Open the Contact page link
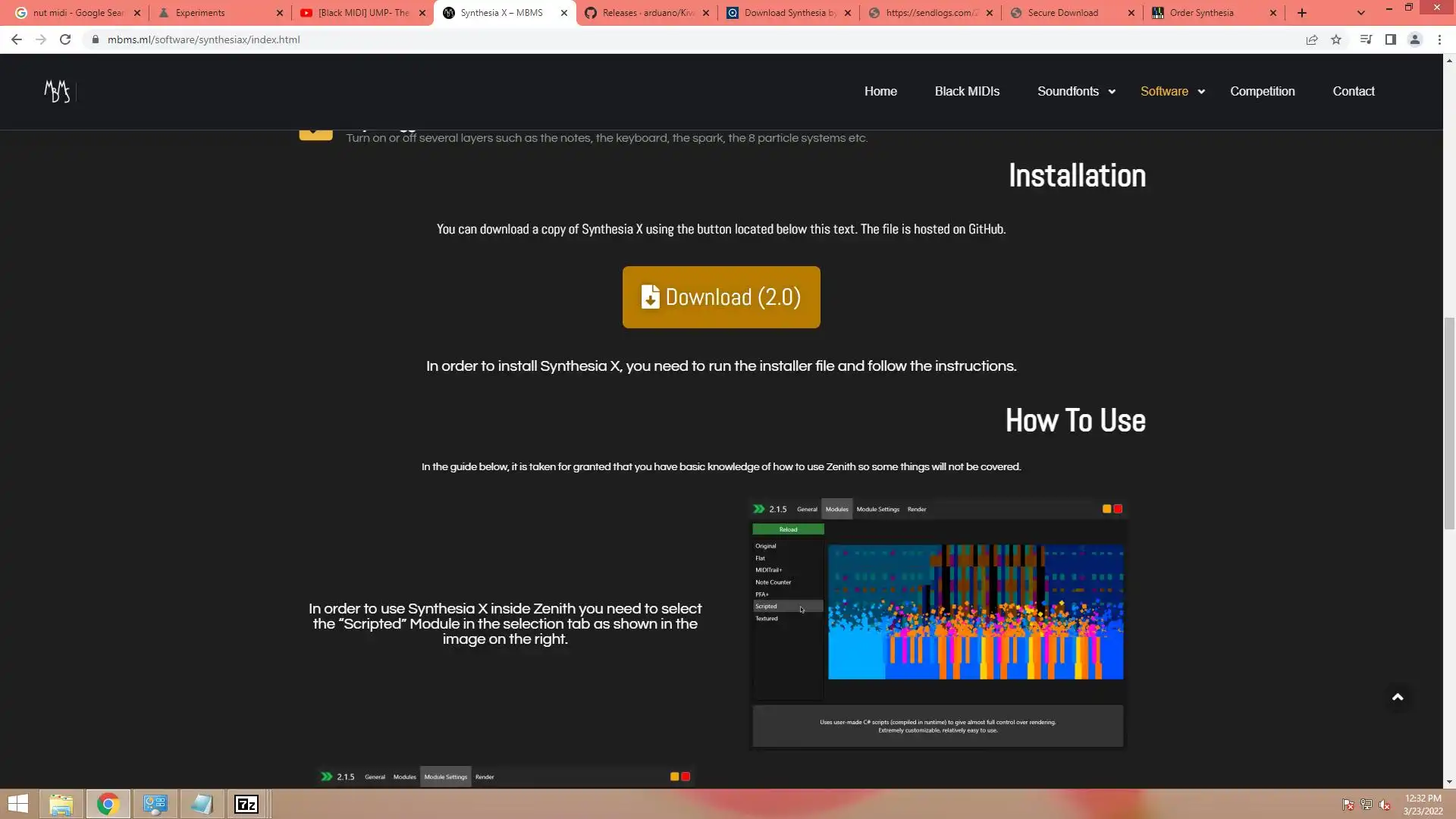 [x=1353, y=91]
